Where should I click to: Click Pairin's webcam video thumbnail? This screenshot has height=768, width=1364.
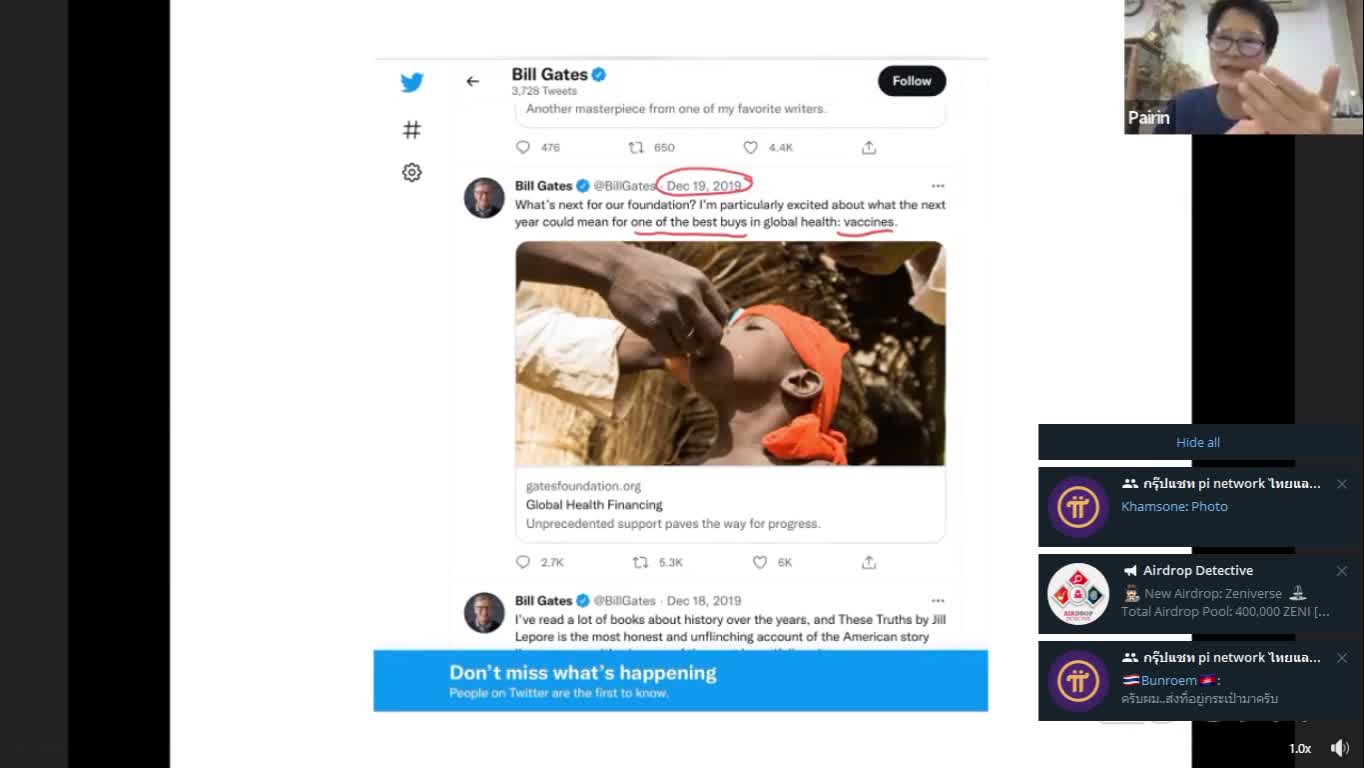pos(1243,67)
